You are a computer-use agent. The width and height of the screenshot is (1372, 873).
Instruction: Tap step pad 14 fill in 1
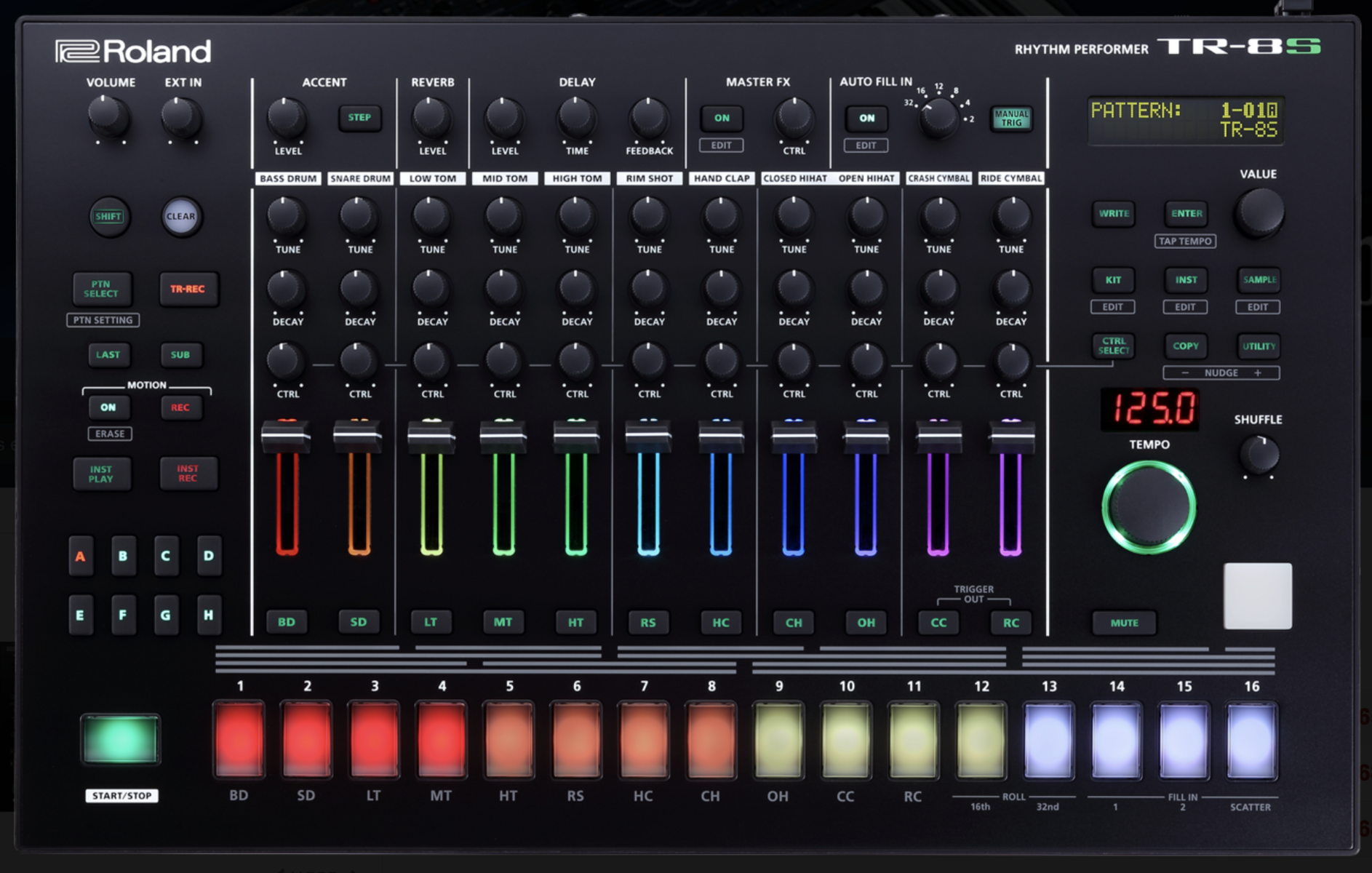click(1117, 739)
